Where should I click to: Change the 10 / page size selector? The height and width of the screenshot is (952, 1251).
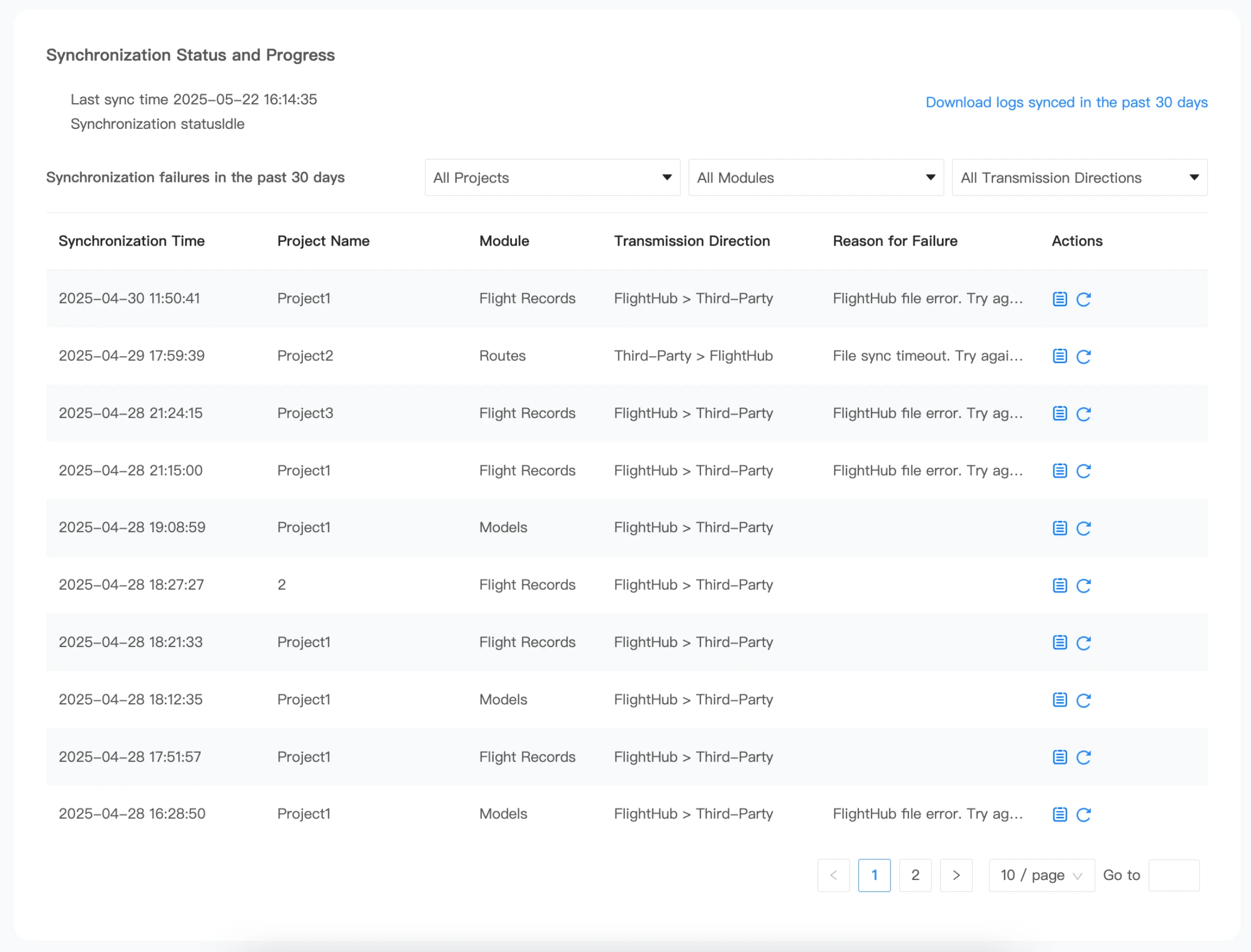pos(1041,875)
